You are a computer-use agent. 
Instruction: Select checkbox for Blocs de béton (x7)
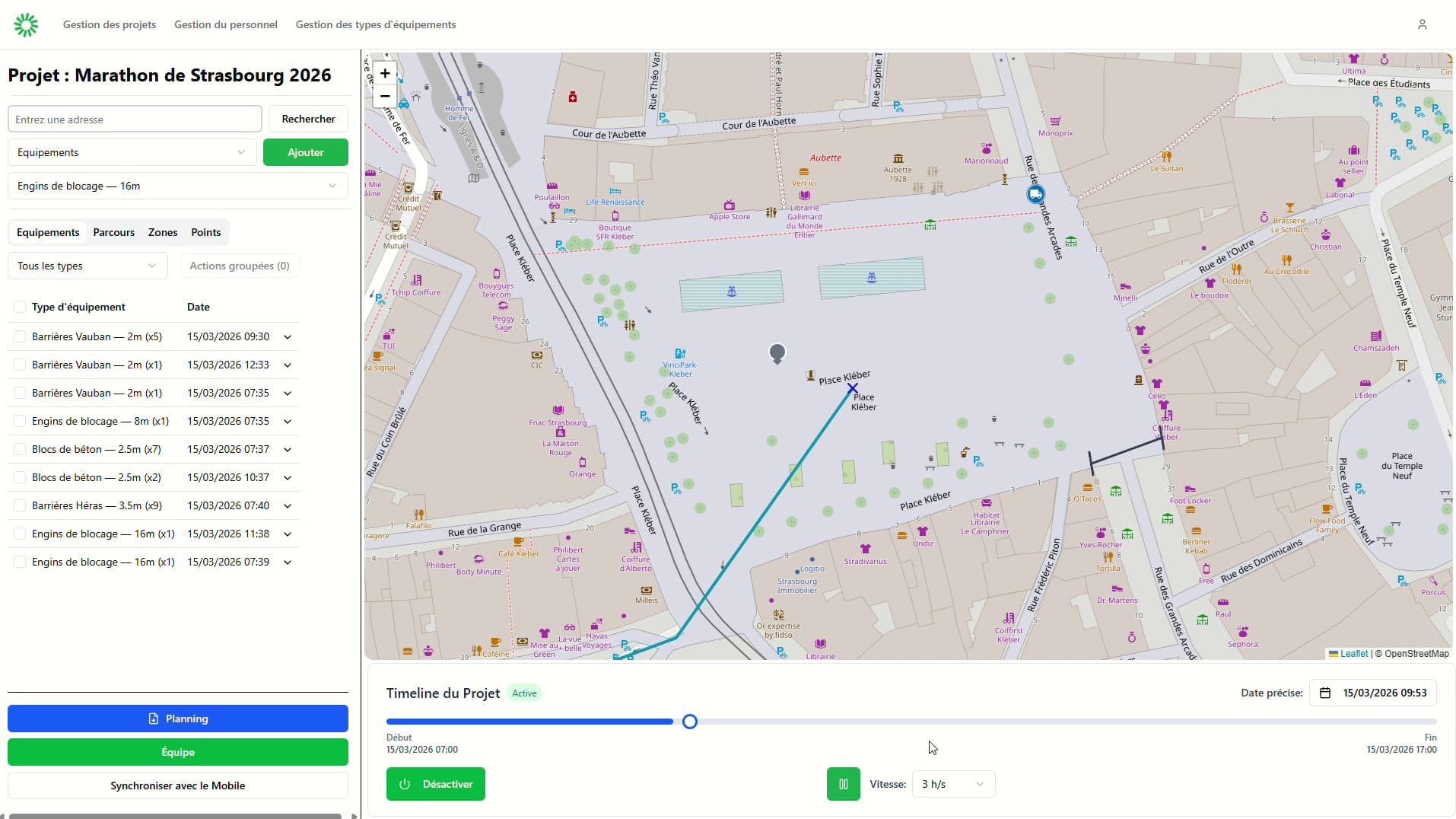click(20, 449)
